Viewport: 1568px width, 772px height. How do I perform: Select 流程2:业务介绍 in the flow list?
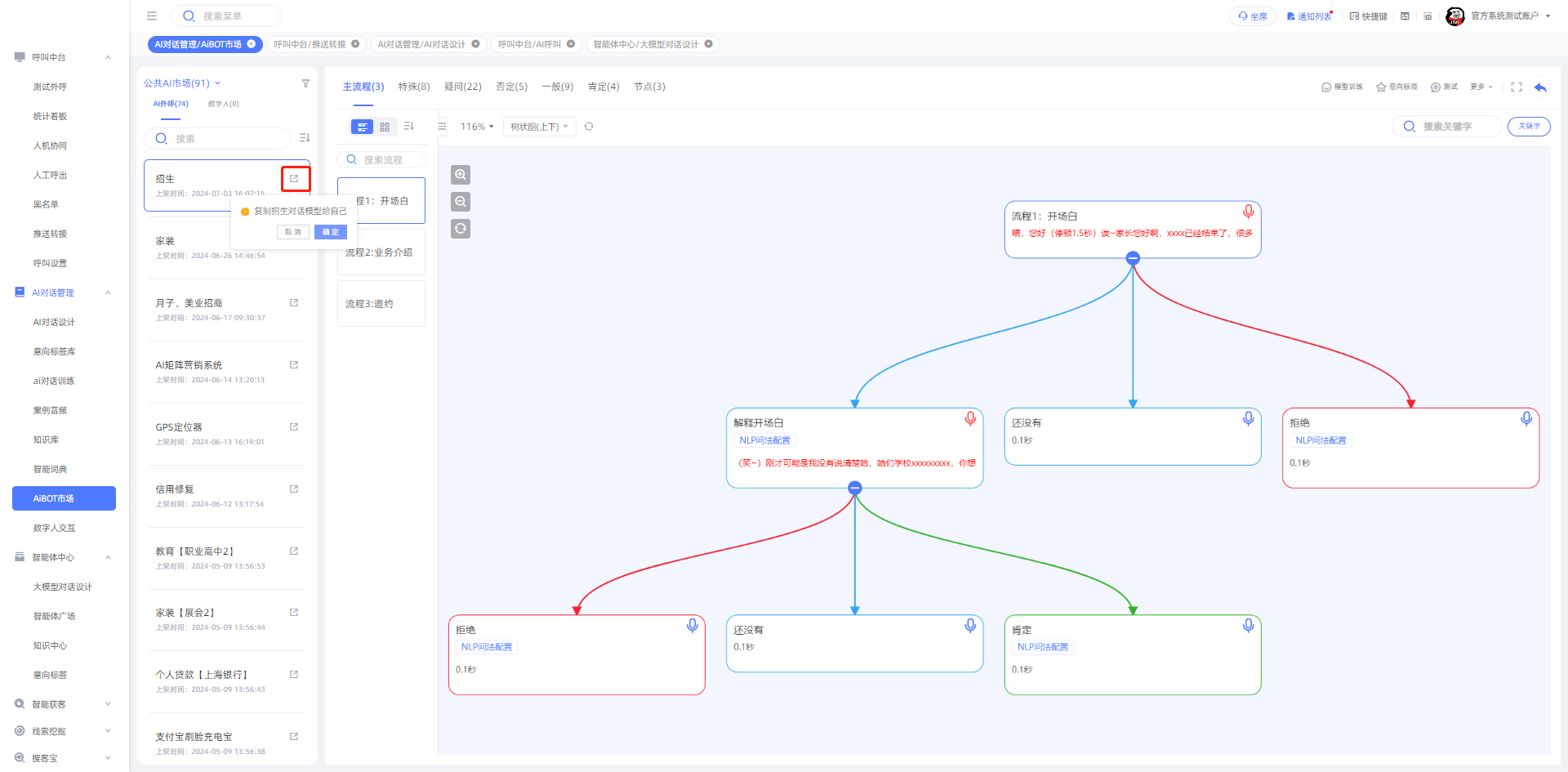pyautogui.click(x=381, y=252)
